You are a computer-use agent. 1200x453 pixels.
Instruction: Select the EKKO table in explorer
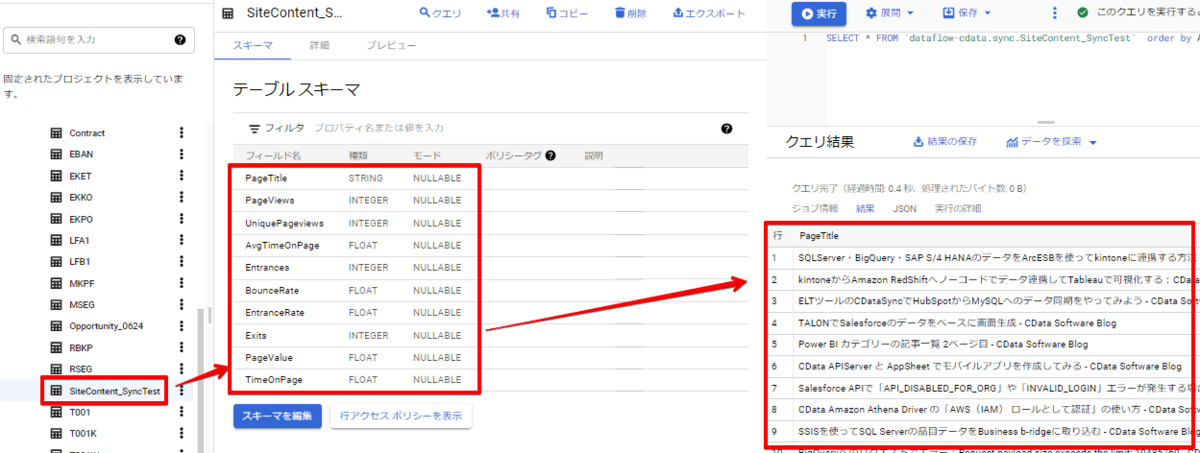[x=81, y=198]
